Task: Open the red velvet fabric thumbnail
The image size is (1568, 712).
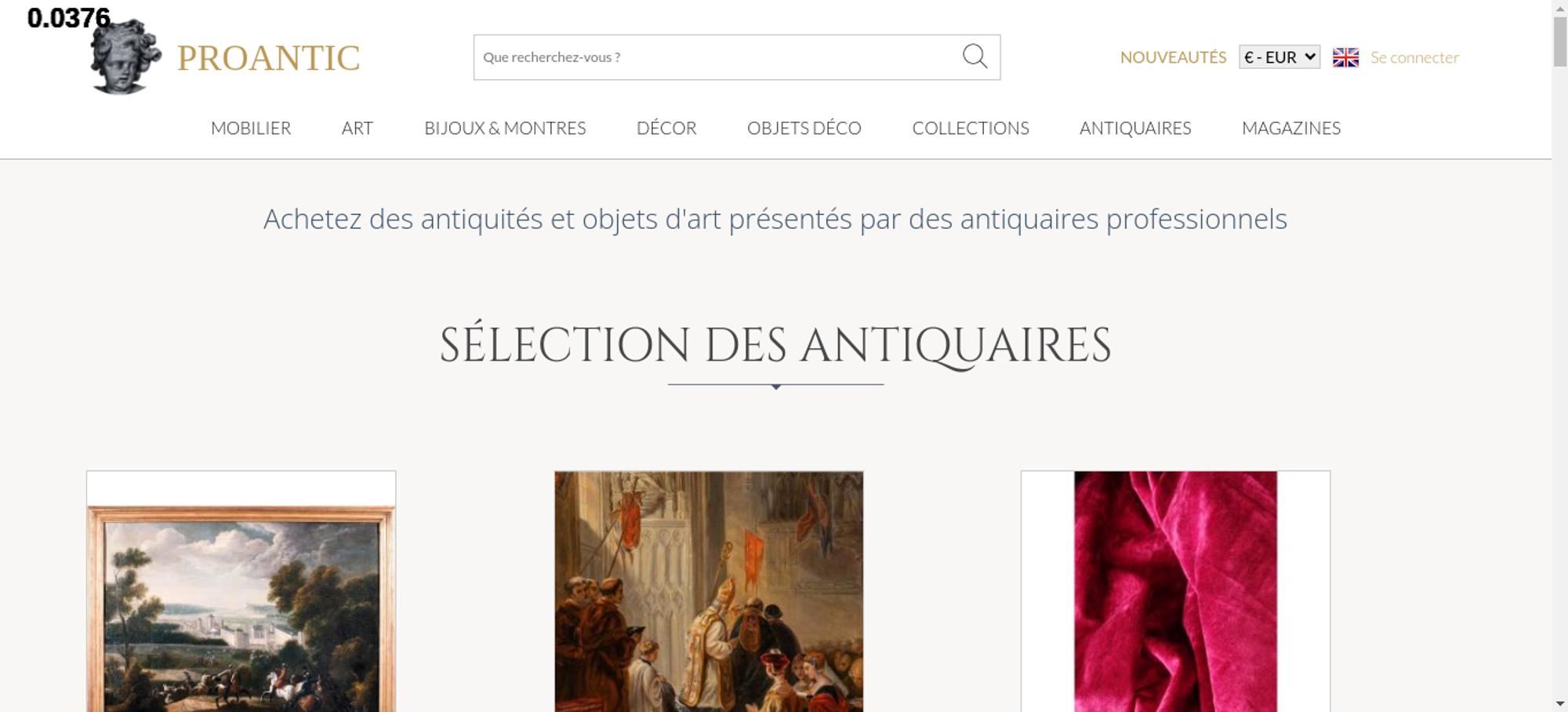Action: coord(1175,591)
